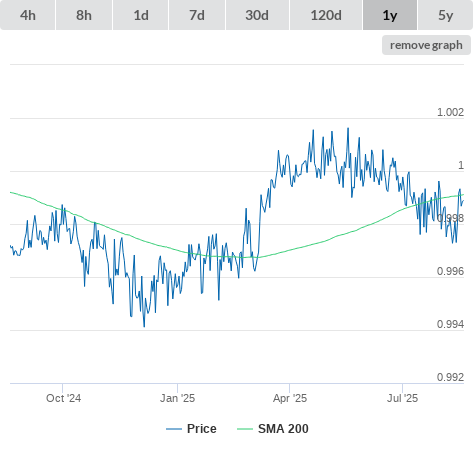
Task: Open the 120d time range
Action: tap(326, 15)
